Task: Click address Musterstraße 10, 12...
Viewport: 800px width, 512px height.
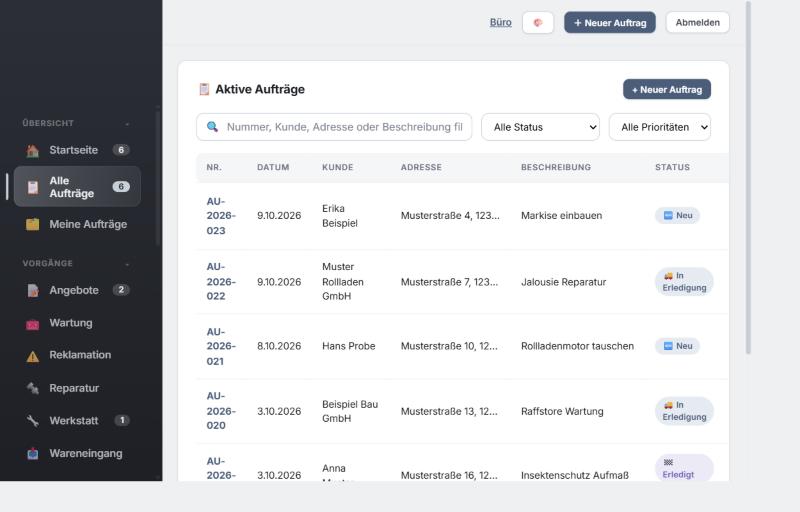Action: tap(449, 346)
